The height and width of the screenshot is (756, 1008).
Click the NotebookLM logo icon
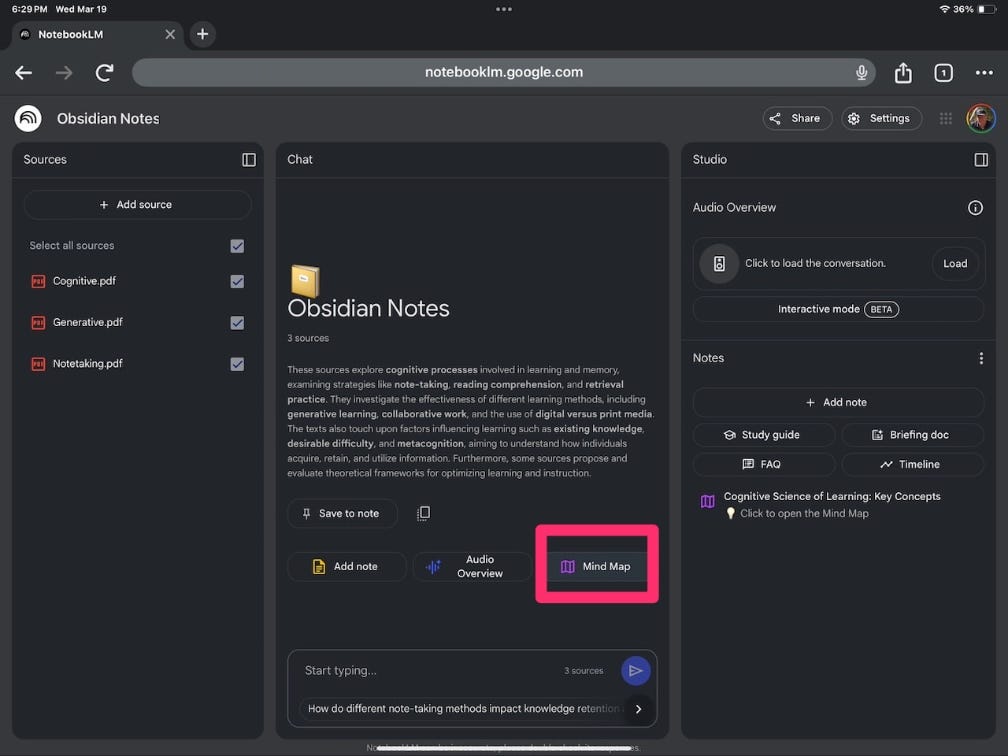coord(28,118)
